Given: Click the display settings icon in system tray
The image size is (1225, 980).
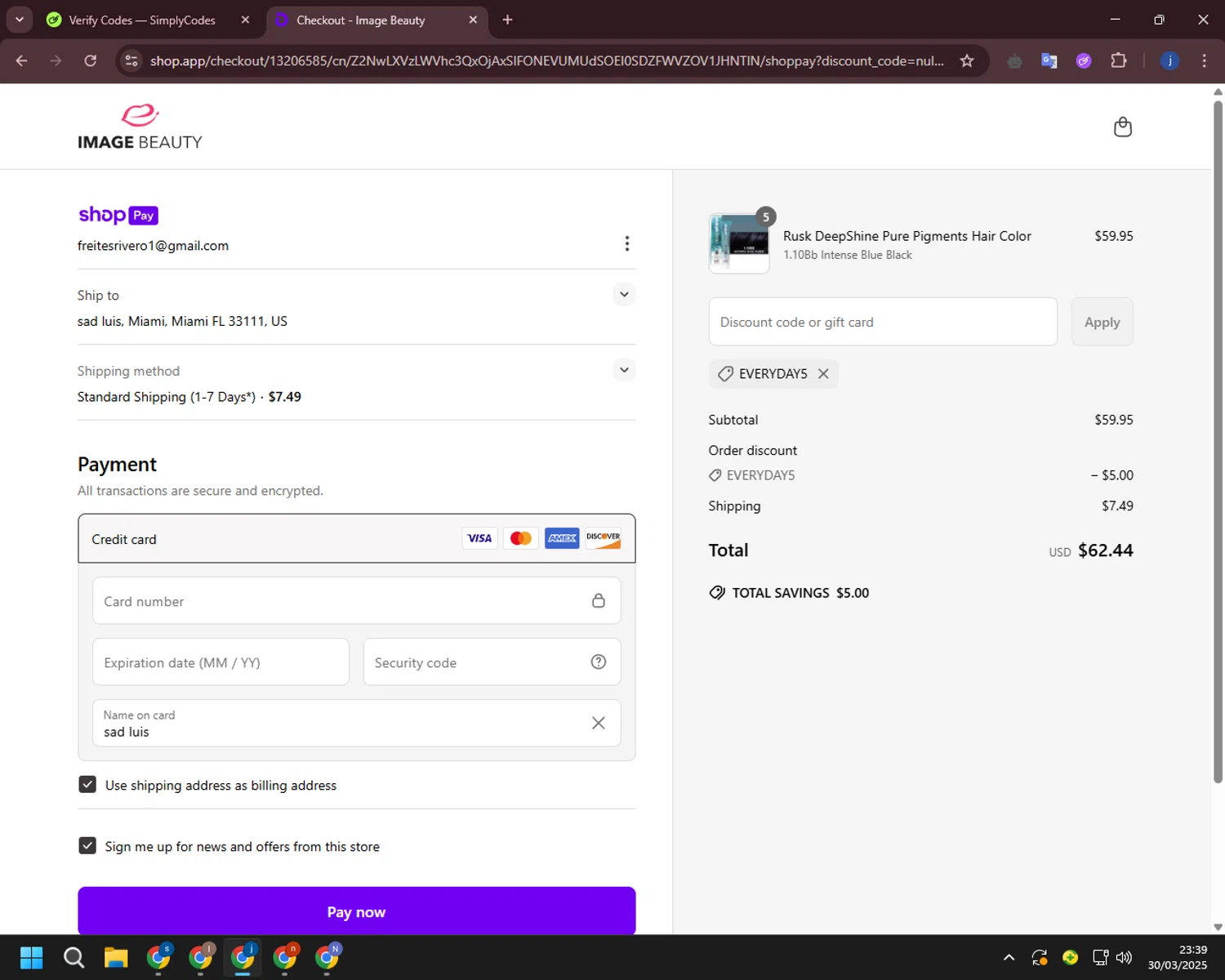Looking at the screenshot, I should click(1100, 957).
